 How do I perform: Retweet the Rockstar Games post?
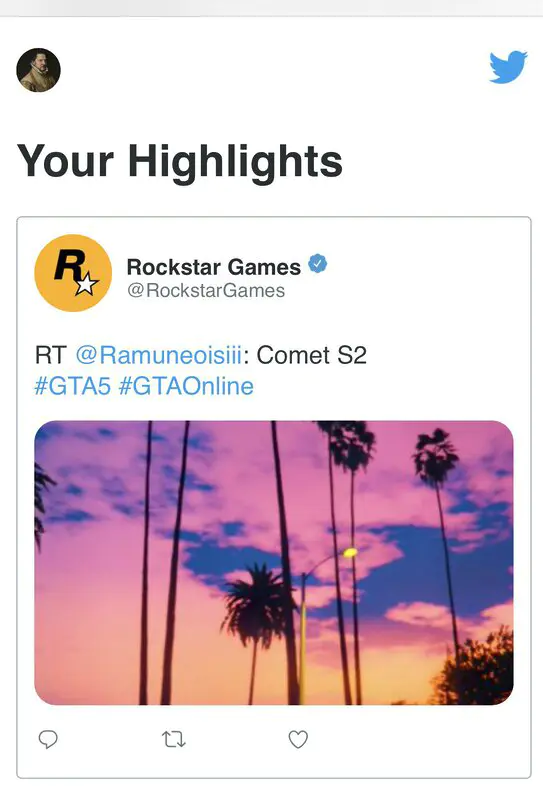pos(174,739)
